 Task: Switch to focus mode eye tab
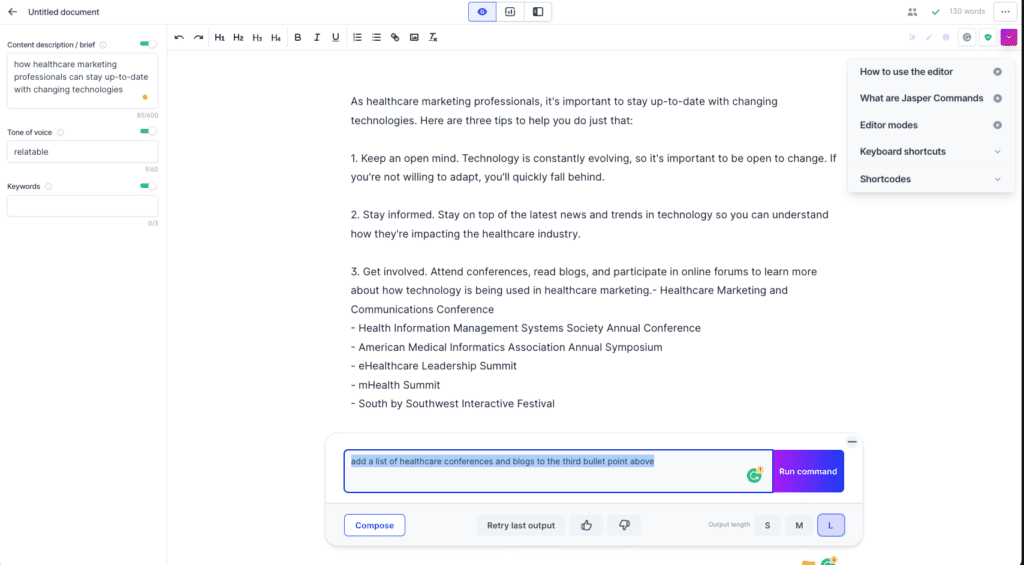coord(483,12)
